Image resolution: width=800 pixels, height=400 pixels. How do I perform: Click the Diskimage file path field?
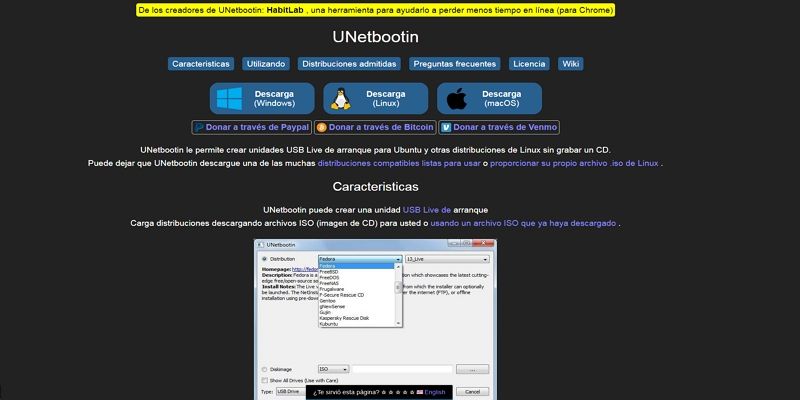point(402,369)
